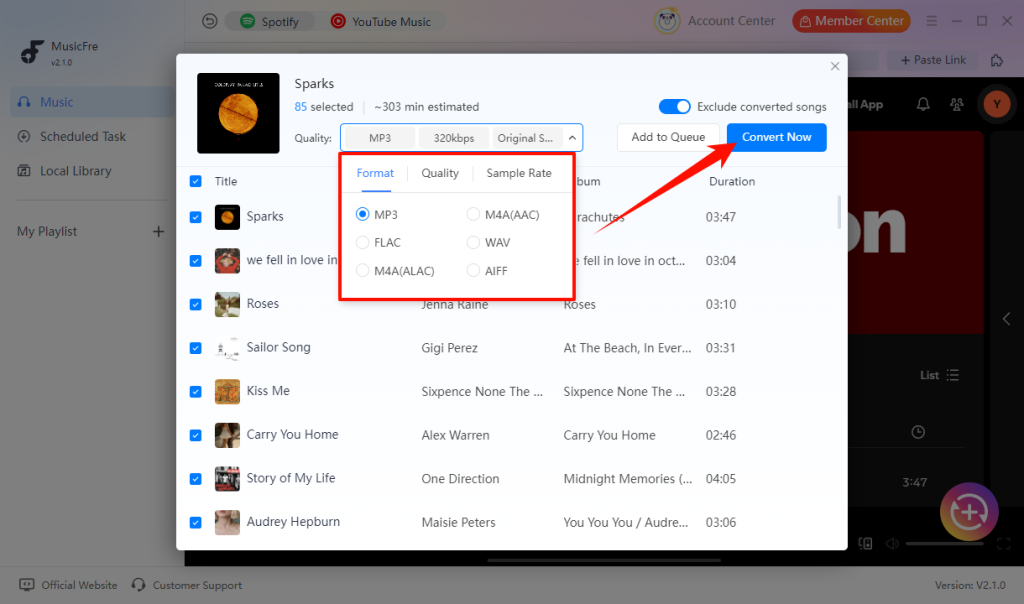Click the connect to device icon
This screenshot has width=1024, height=604.
click(865, 543)
